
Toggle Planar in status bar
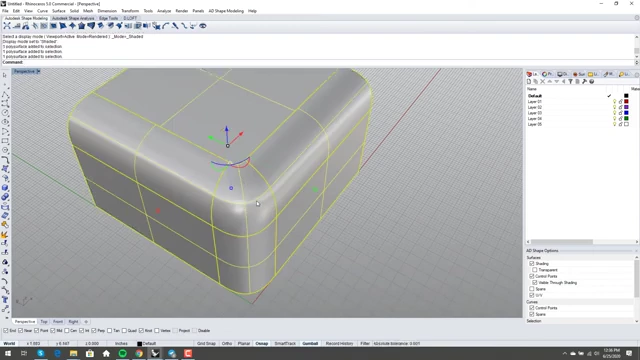coord(244,344)
